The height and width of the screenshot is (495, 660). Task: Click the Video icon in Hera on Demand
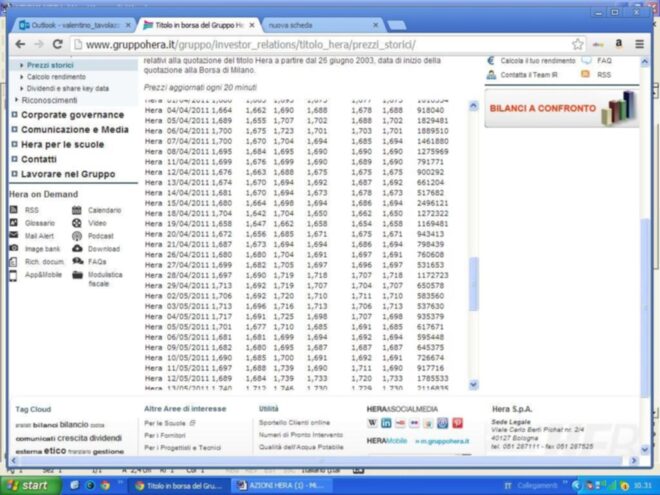(x=77, y=223)
